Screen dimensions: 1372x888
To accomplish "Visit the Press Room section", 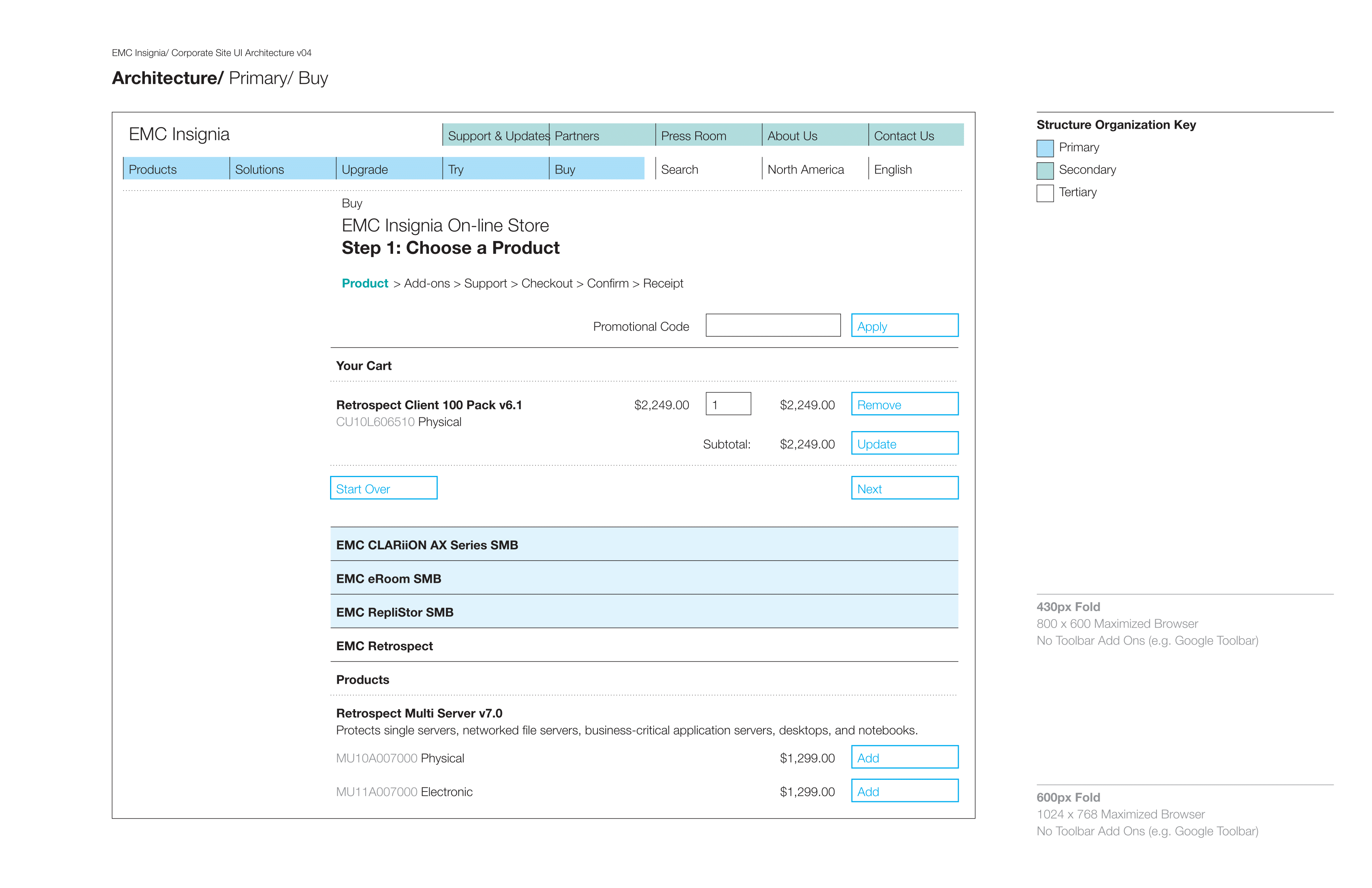I will coord(709,135).
